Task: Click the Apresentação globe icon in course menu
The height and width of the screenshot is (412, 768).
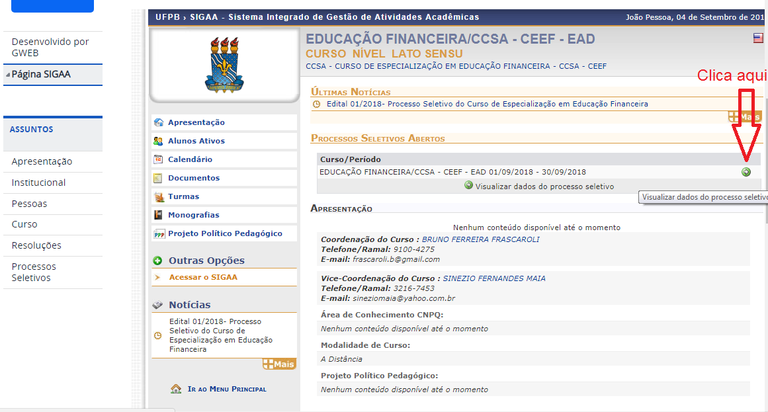Action: click(x=158, y=122)
